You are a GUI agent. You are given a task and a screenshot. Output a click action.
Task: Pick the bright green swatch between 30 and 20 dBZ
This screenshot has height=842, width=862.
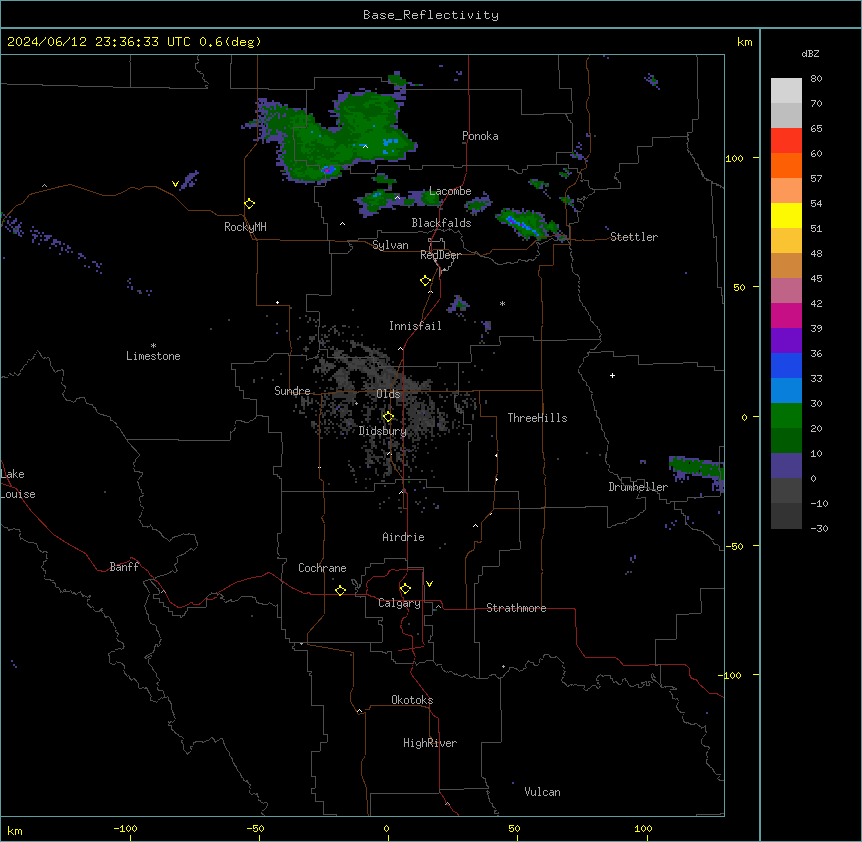pos(786,416)
